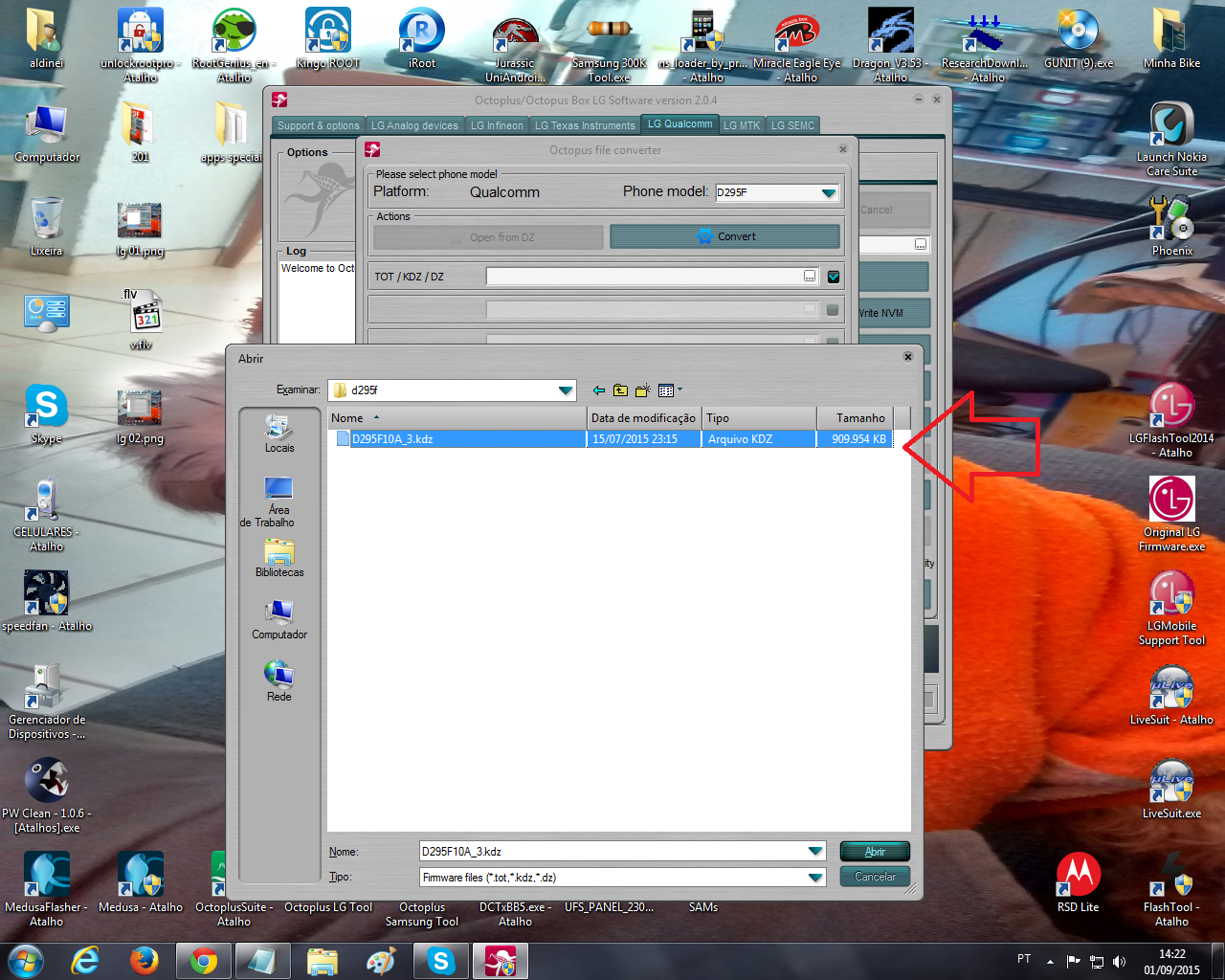Open the Dragon_V3.53 shortcut
The height and width of the screenshot is (980, 1225).
[890, 45]
